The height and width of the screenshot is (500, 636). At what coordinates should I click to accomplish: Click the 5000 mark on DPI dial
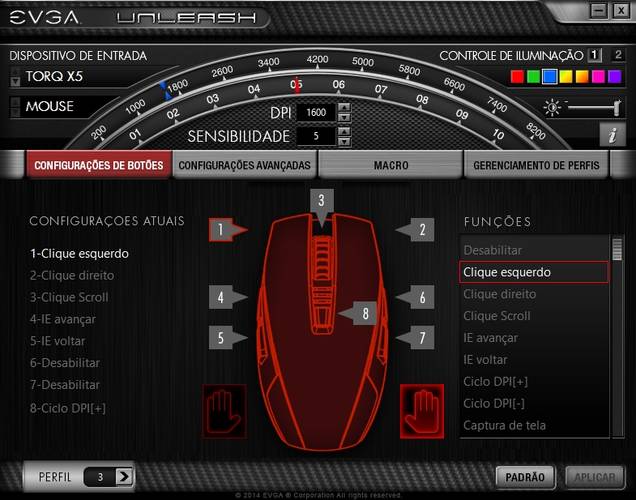(x=363, y=62)
